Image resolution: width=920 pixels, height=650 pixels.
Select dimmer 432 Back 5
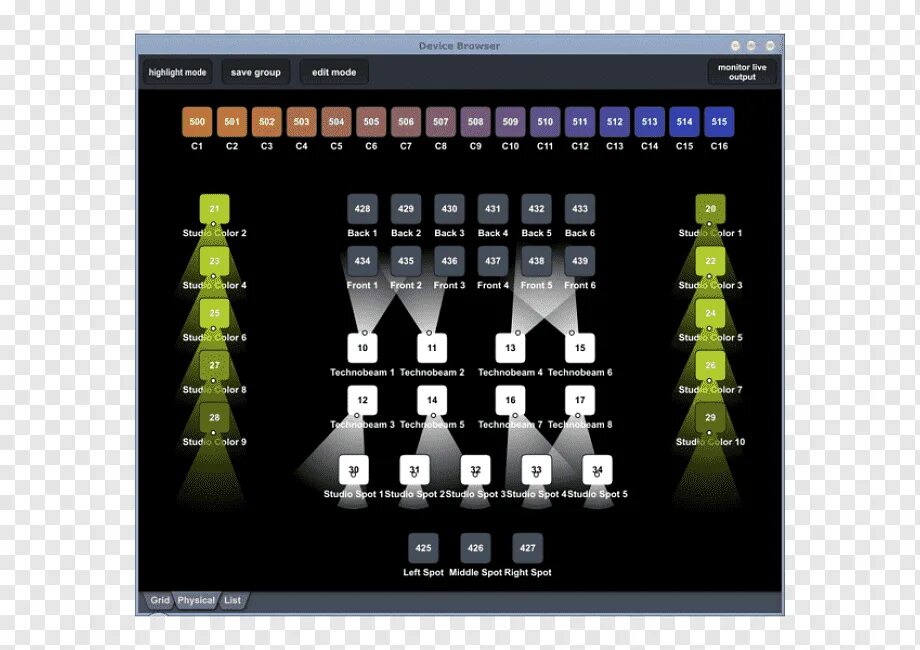click(536, 209)
